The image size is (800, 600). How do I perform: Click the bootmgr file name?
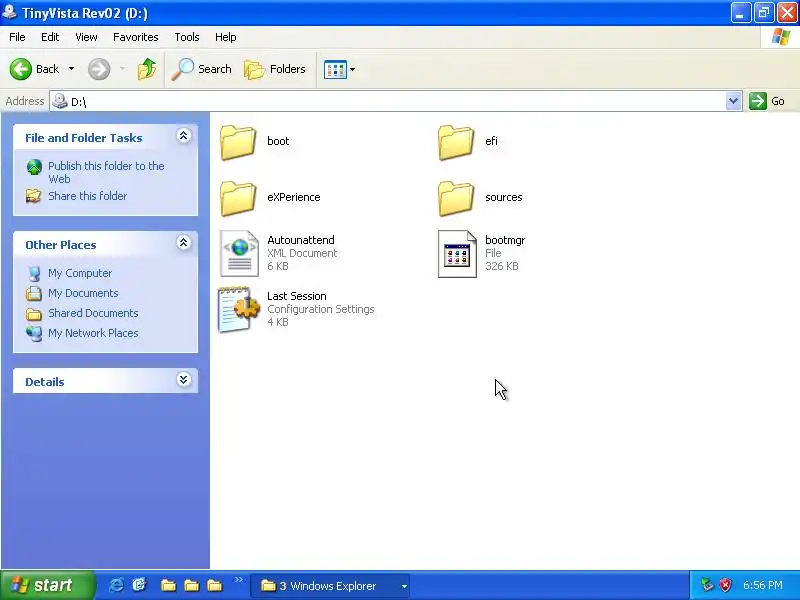tap(505, 240)
